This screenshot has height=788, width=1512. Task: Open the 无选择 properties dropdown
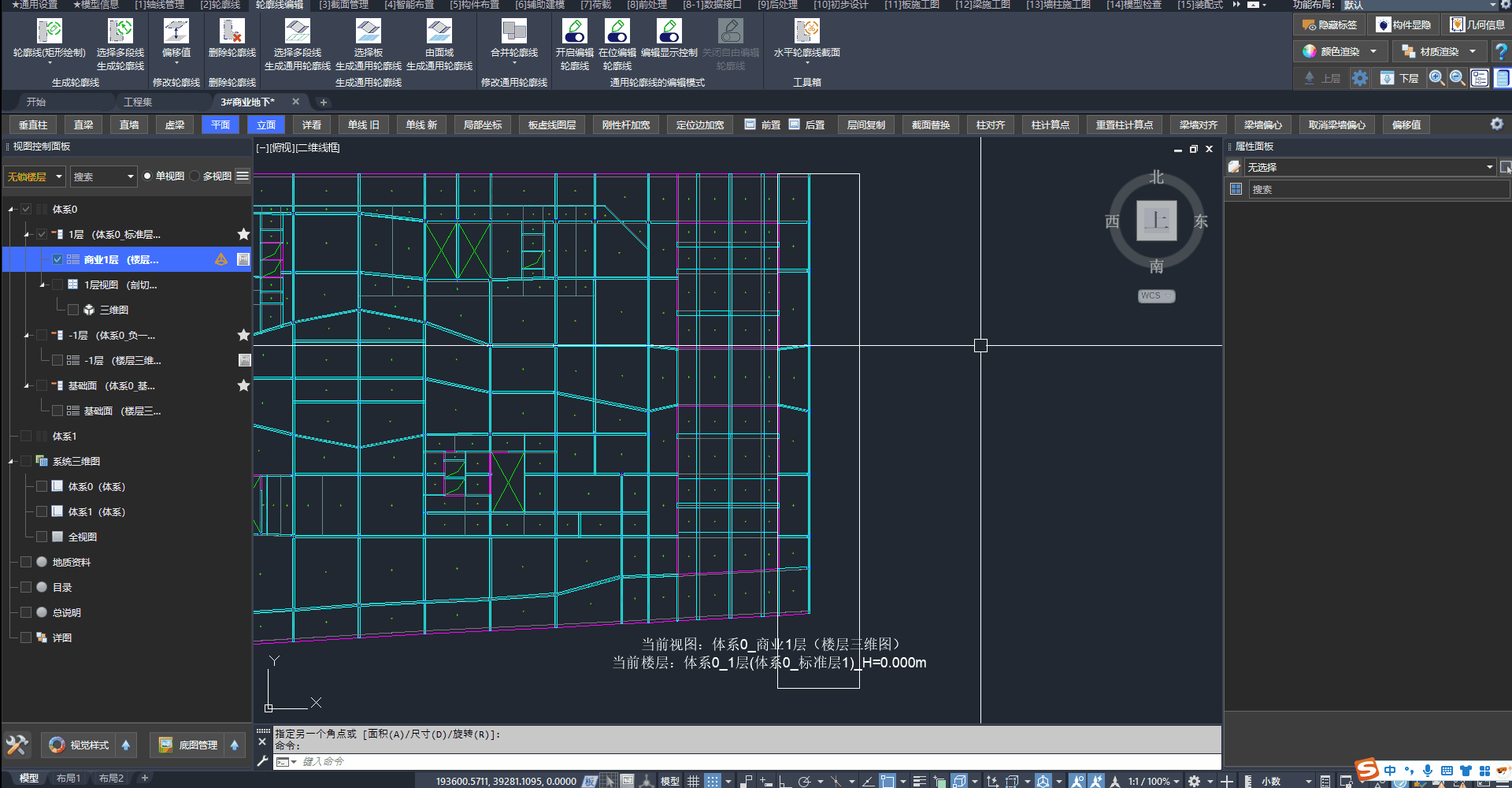click(1489, 167)
